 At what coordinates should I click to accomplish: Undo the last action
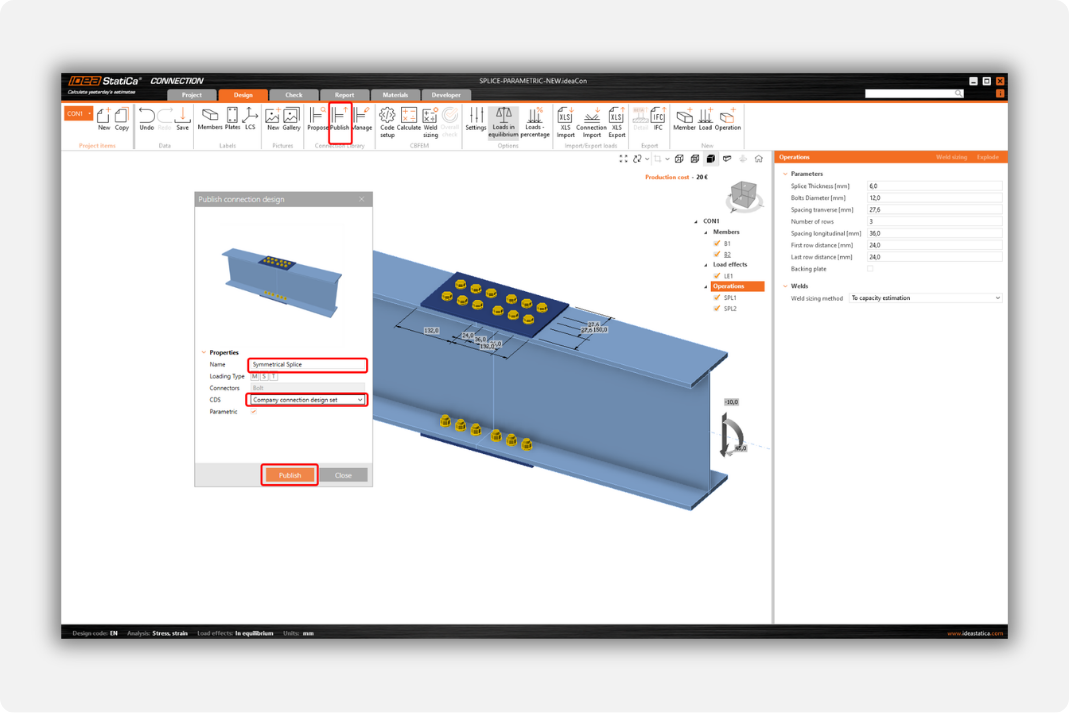click(147, 118)
